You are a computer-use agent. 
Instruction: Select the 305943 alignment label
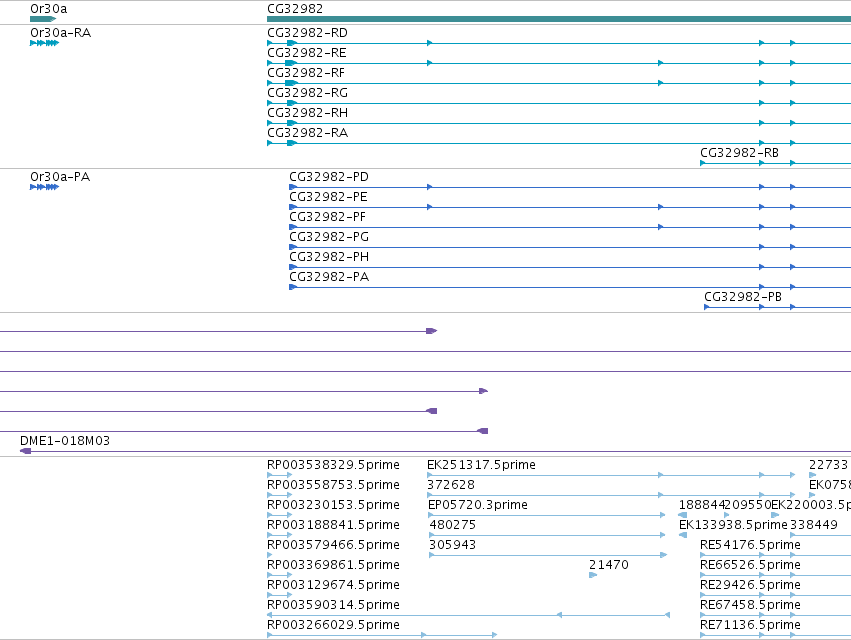point(453,546)
